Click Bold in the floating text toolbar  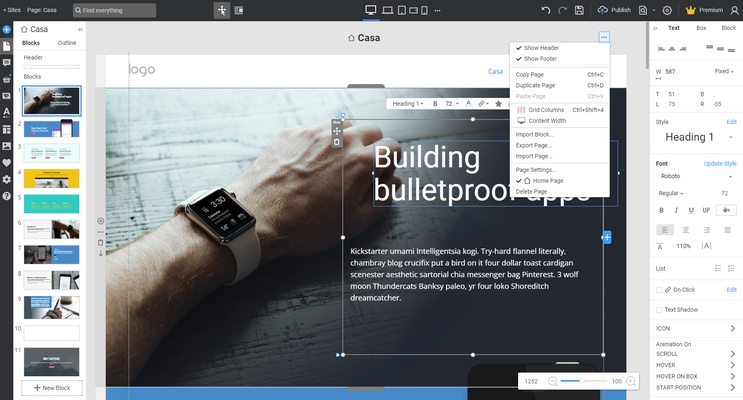click(x=435, y=103)
